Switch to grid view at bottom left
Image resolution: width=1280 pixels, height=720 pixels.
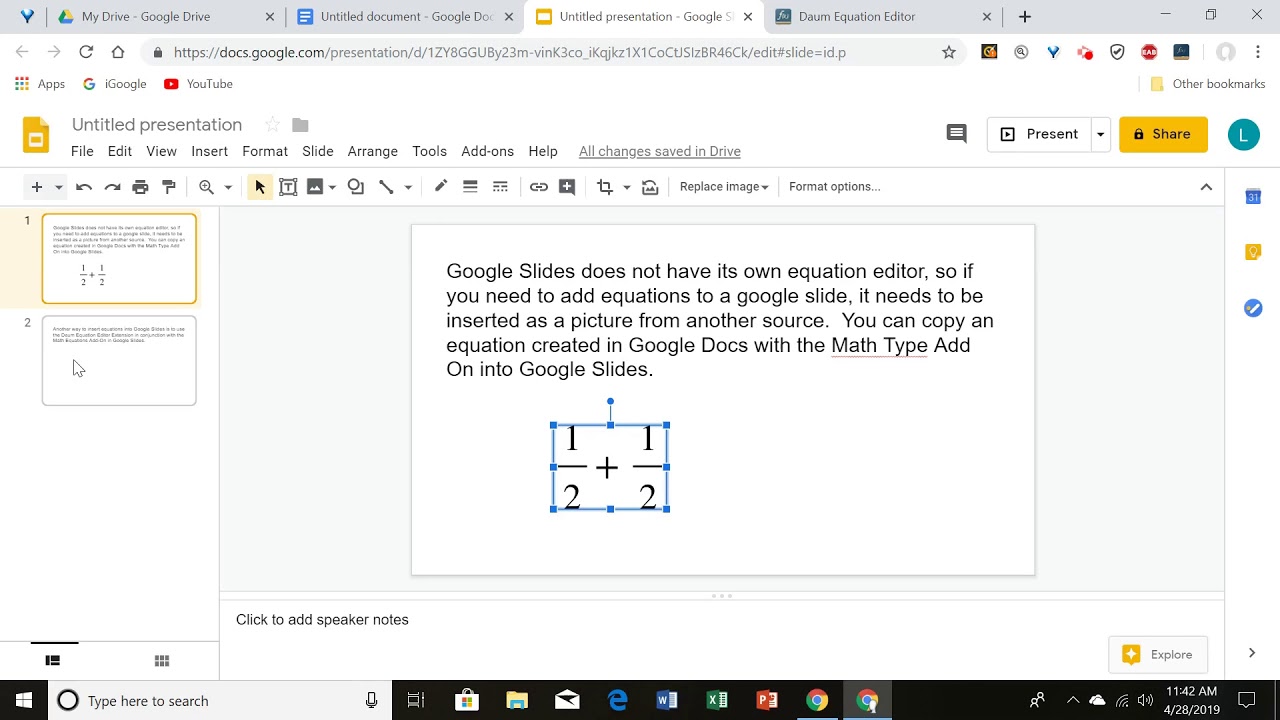point(162,660)
